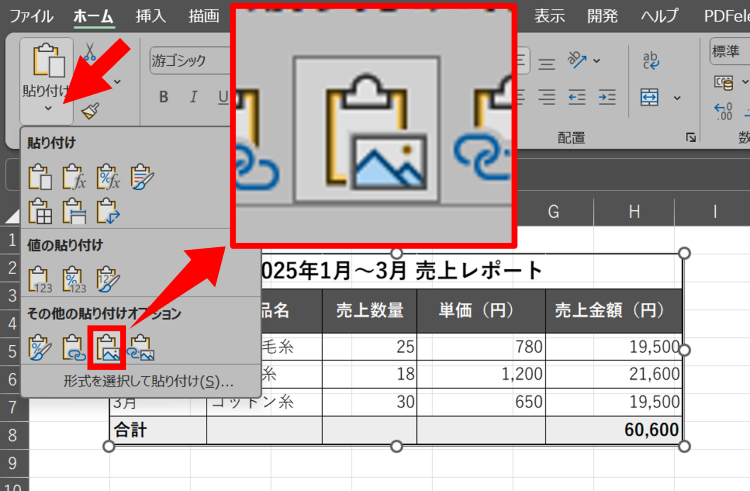The height and width of the screenshot is (491, 750).
Task: Click the Accounting Number Format icon
Action: point(724,83)
